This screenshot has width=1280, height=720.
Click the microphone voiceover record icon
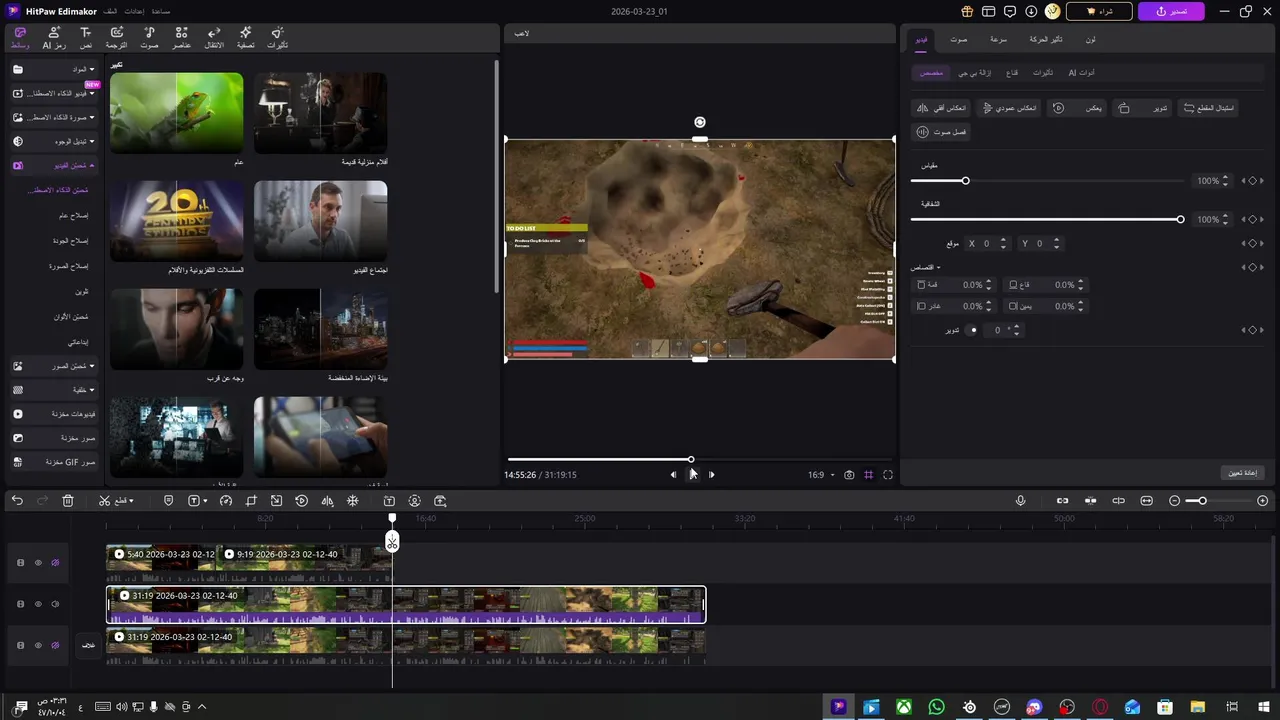1020,501
